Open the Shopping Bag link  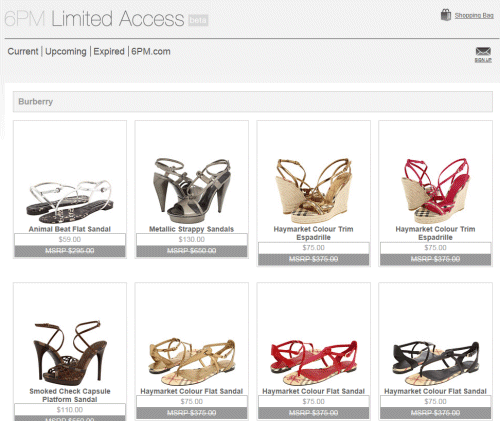click(x=474, y=15)
